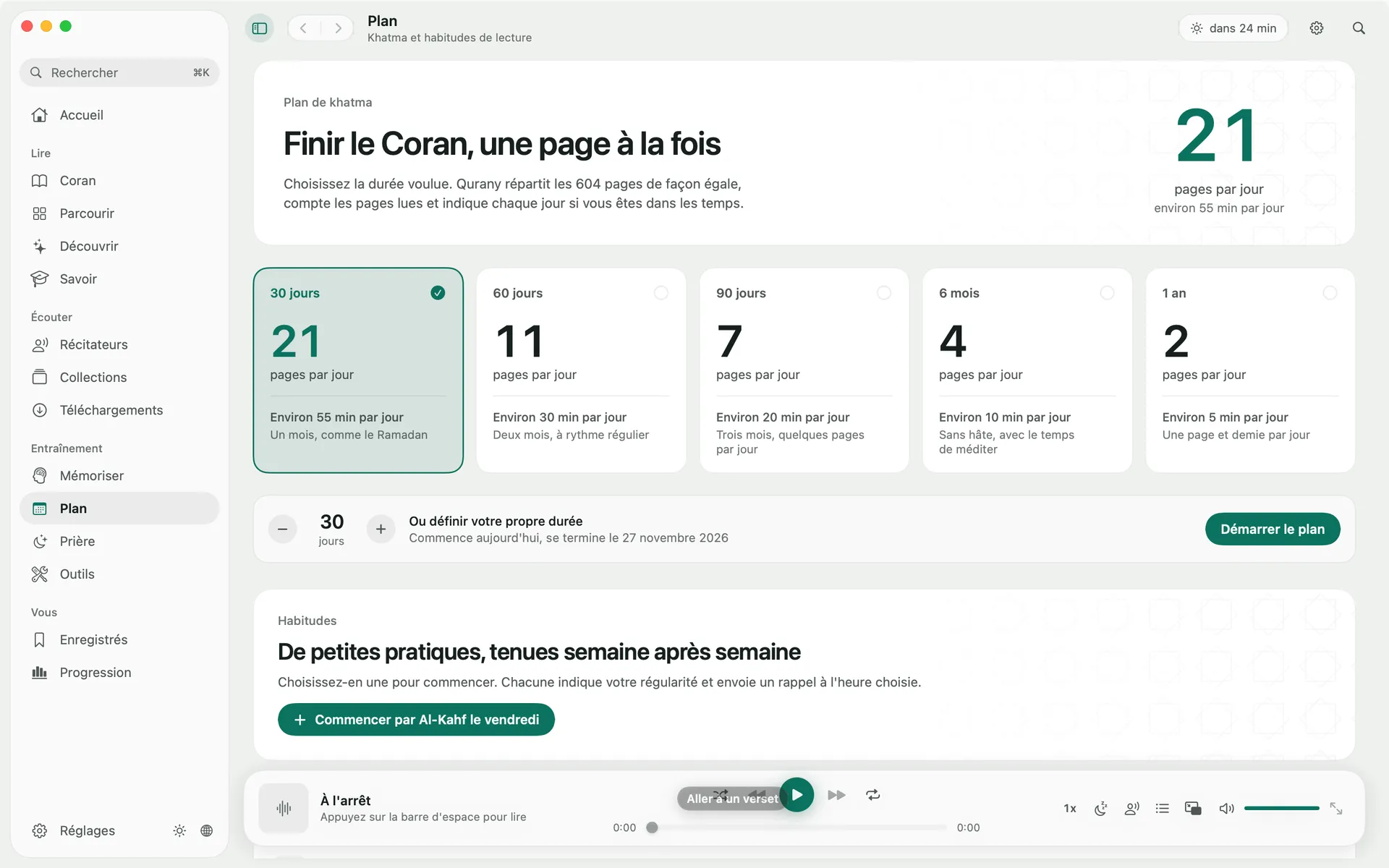This screenshot has height=868, width=1389.
Task: Click Commencer par Al-Kahf le vendredi
Action: [x=416, y=720]
